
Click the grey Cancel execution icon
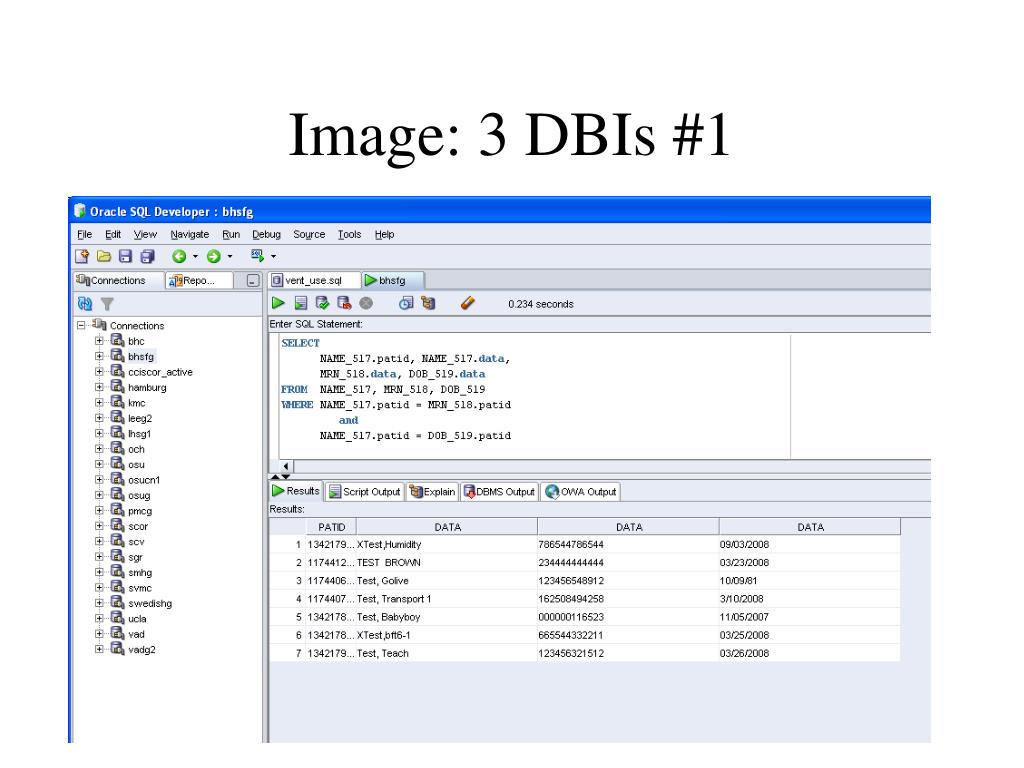366,303
